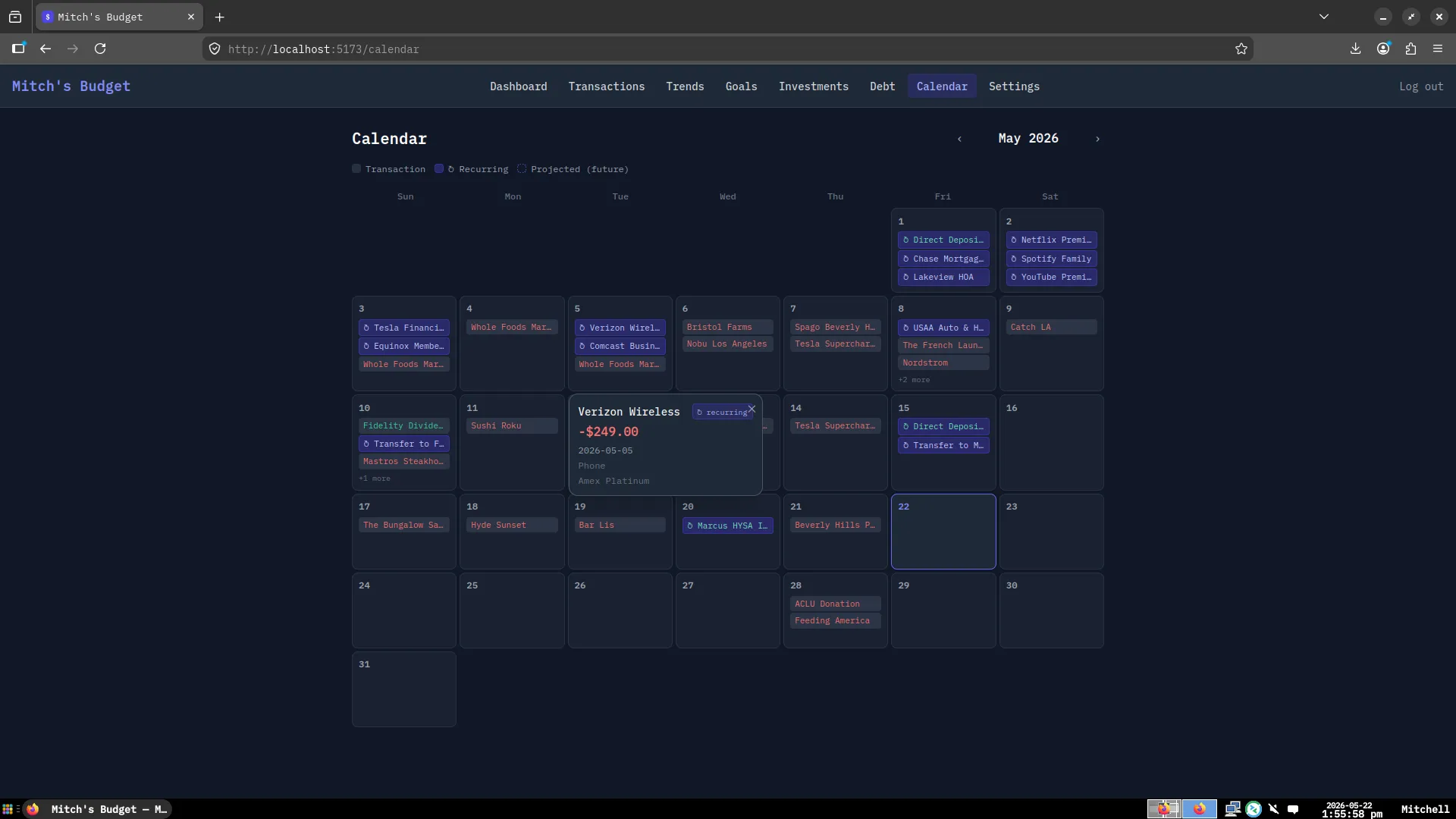1456x819 pixels.
Task: Open Direct Deposit event on May 1
Action: click(x=943, y=240)
